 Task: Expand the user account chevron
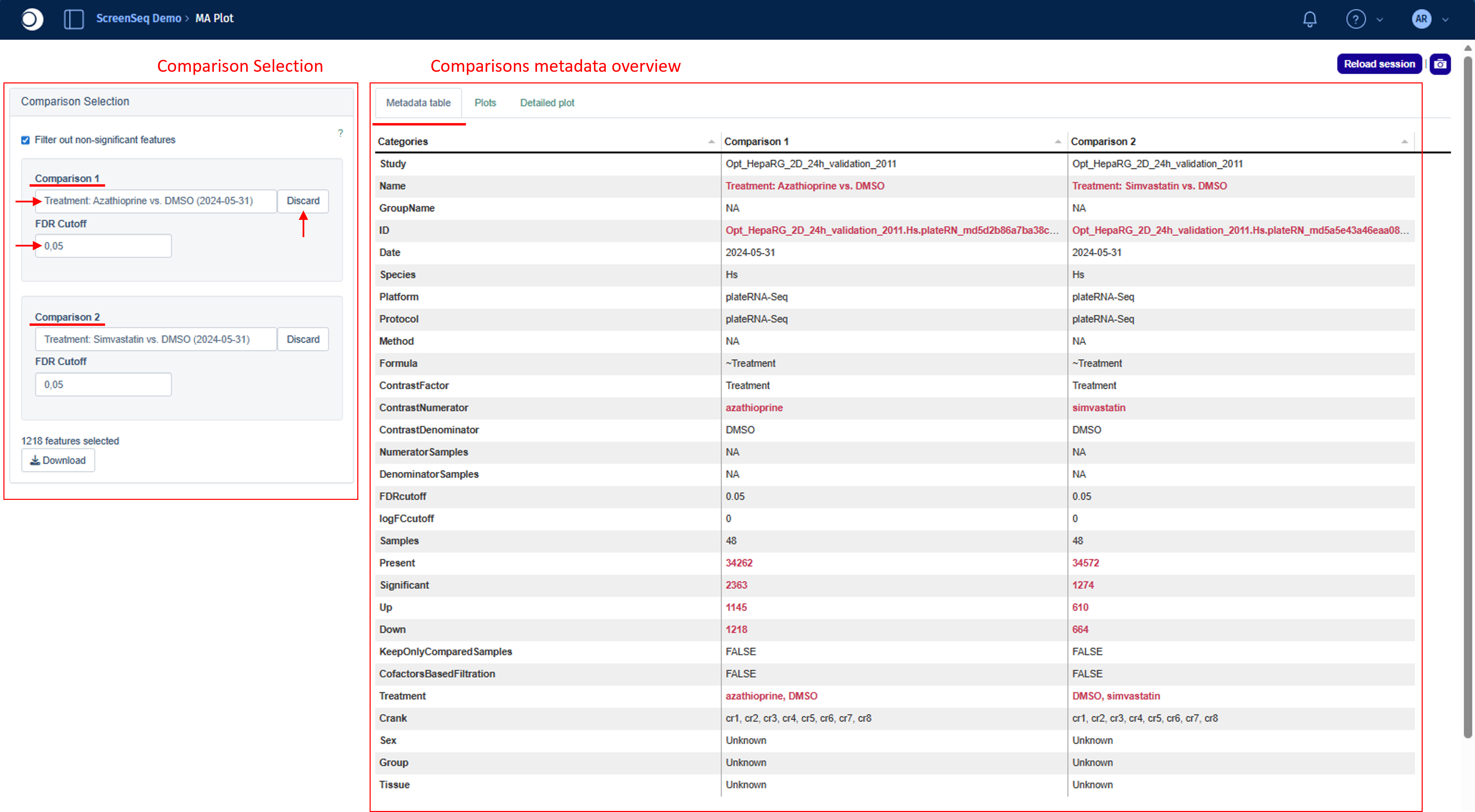(1445, 20)
